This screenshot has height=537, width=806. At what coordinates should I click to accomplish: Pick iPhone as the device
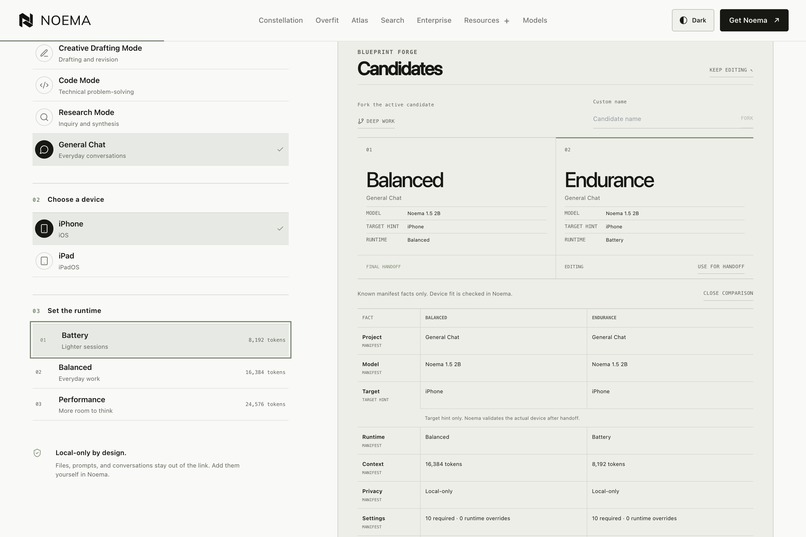(160, 229)
